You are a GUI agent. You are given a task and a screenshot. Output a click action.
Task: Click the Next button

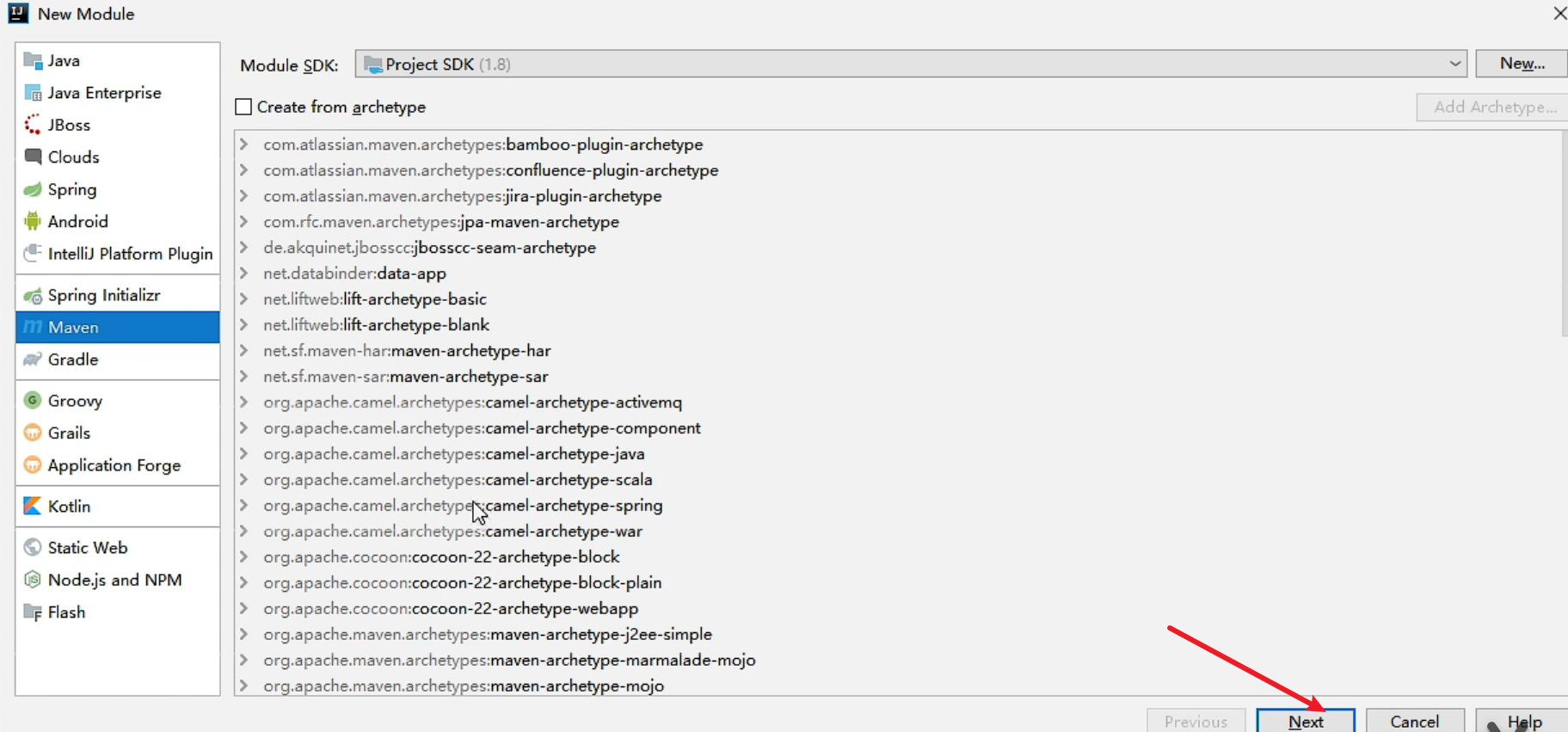click(1306, 721)
